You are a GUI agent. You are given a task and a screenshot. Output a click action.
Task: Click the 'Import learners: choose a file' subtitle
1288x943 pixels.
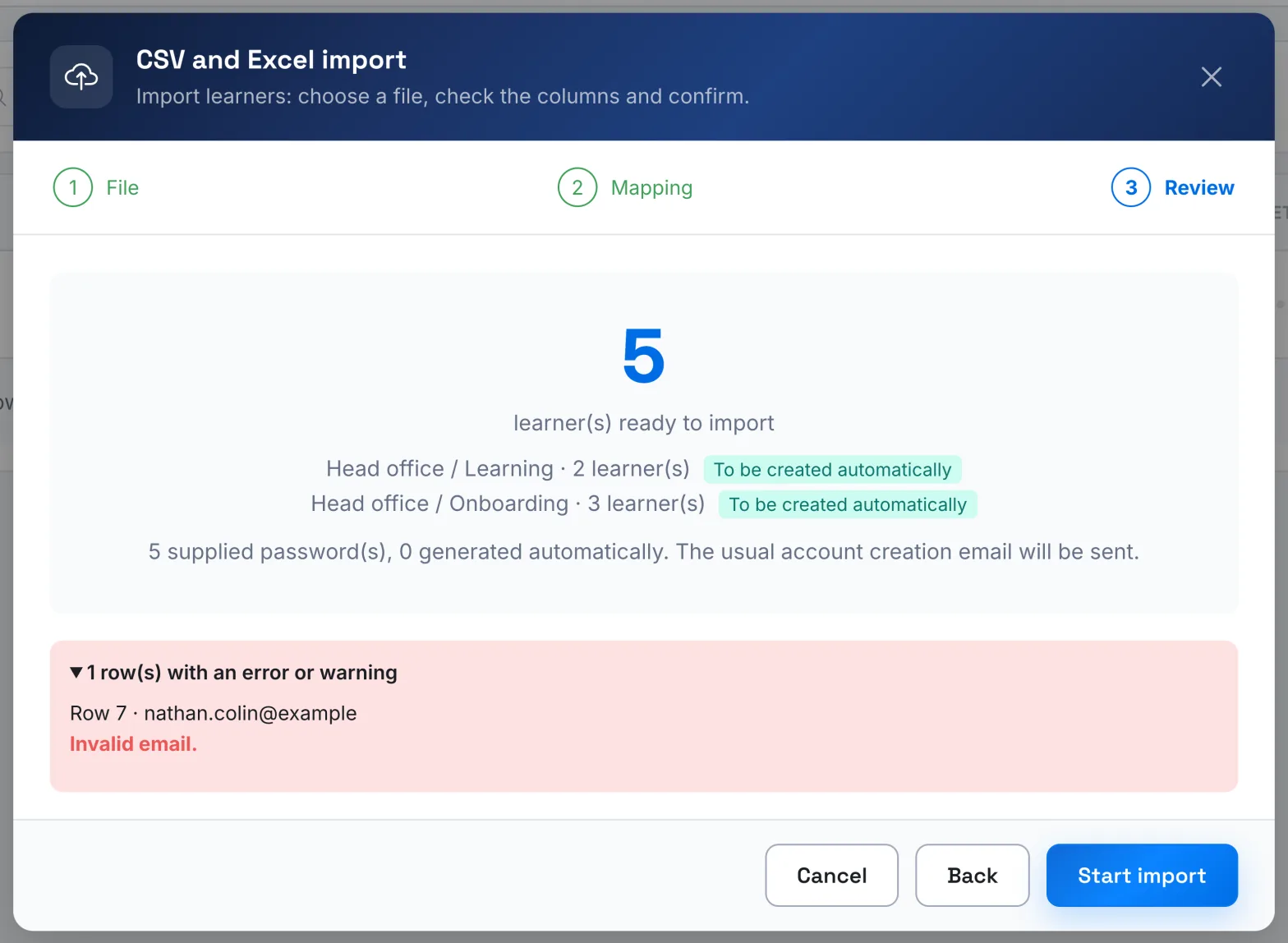pos(443,97)
